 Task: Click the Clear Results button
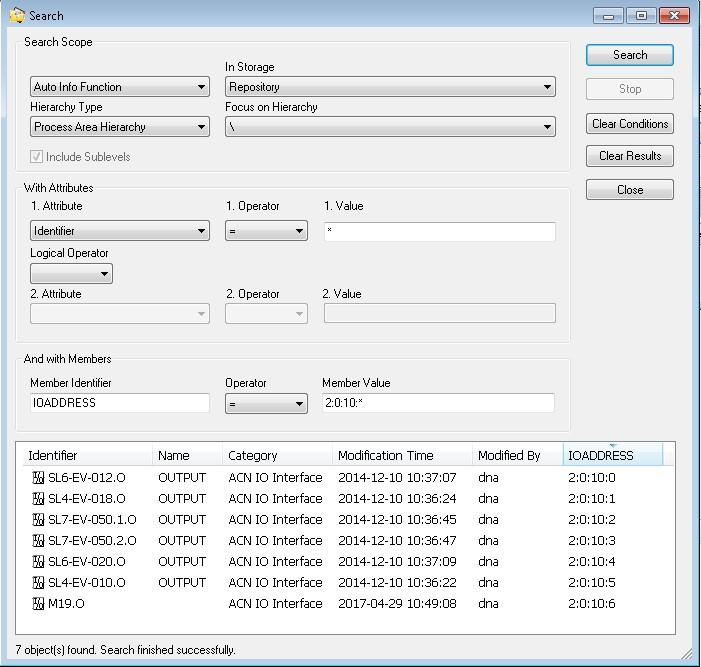pos(629,156)
